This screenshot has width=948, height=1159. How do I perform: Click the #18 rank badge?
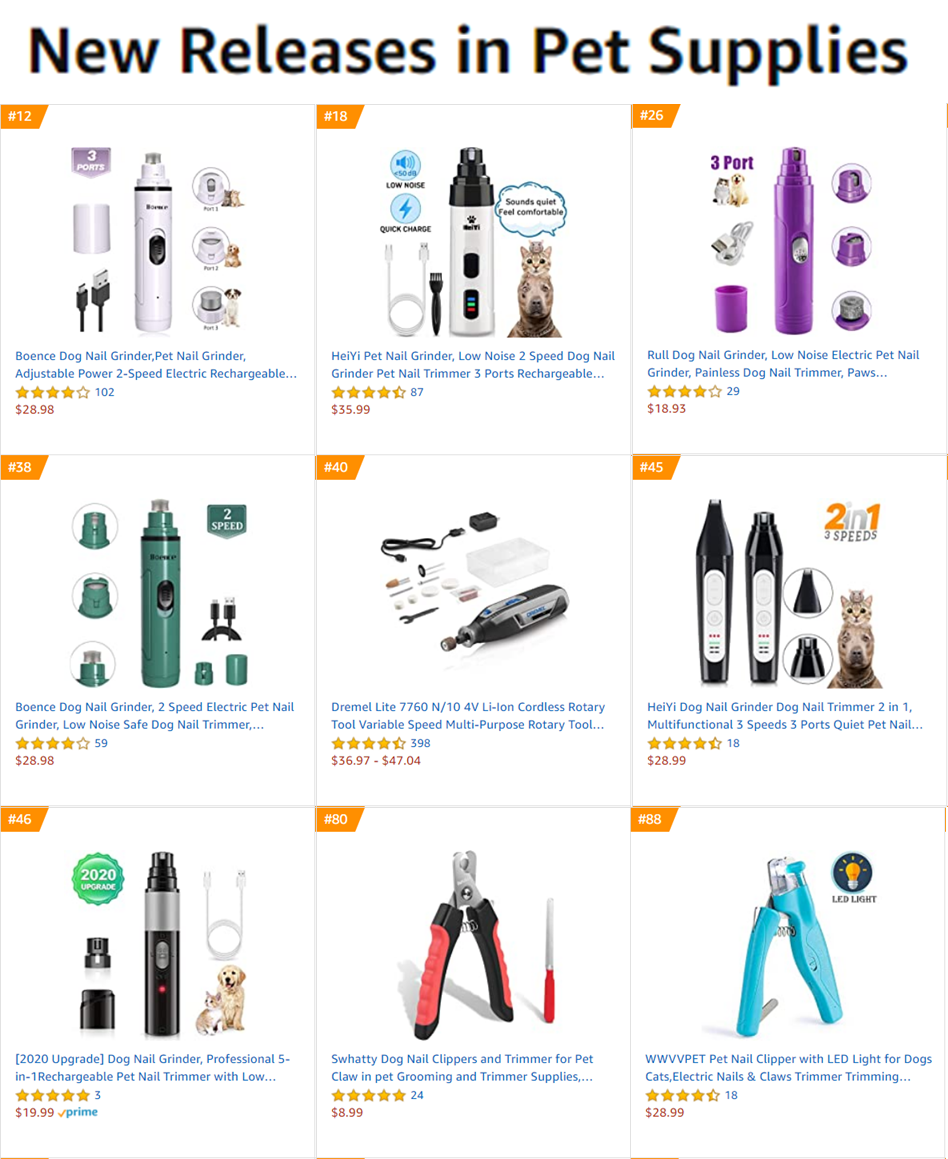(338, 116)
